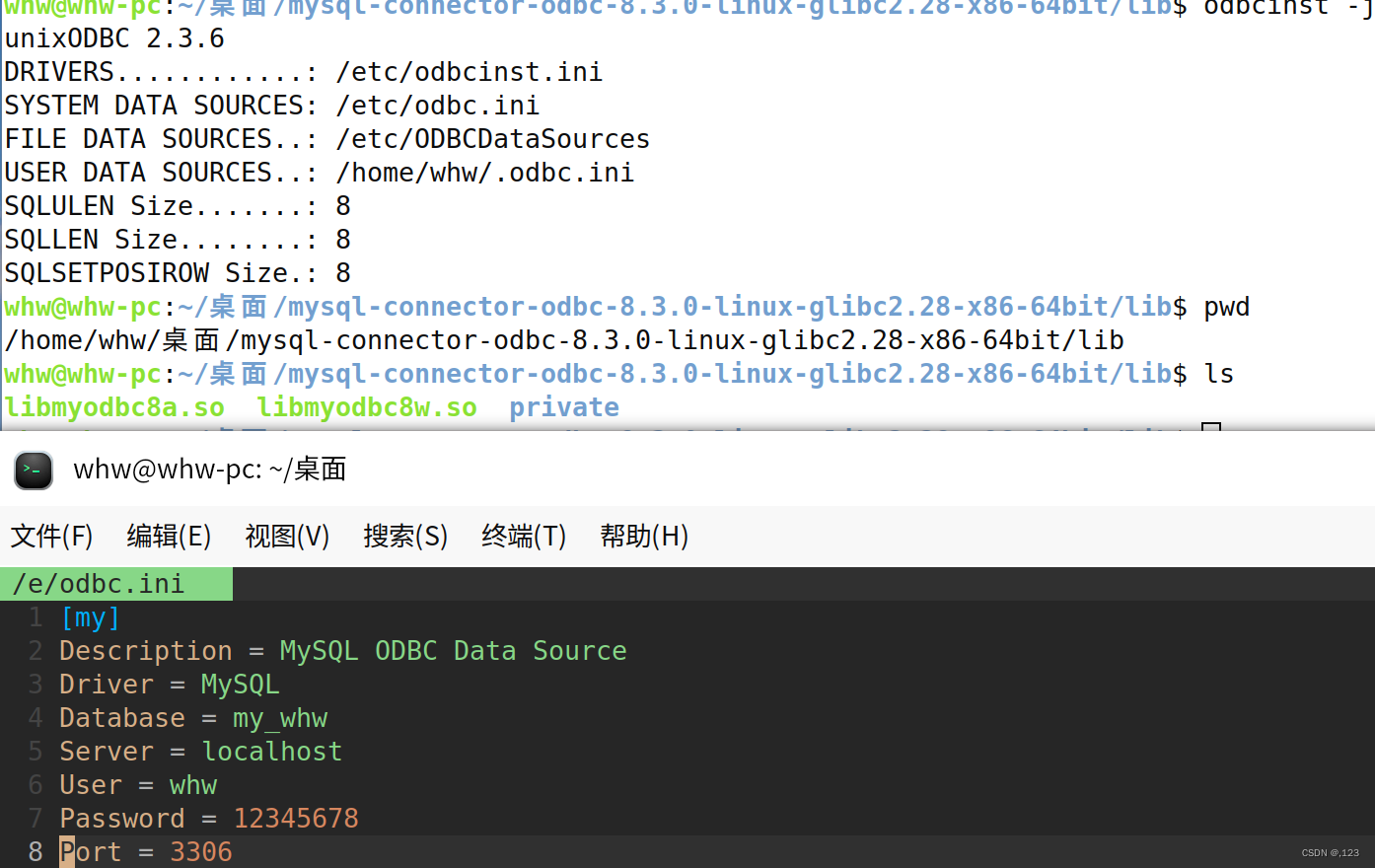
Task: Click the libmyodbc8w.so filename in ls output
Action: click(366, 406)
